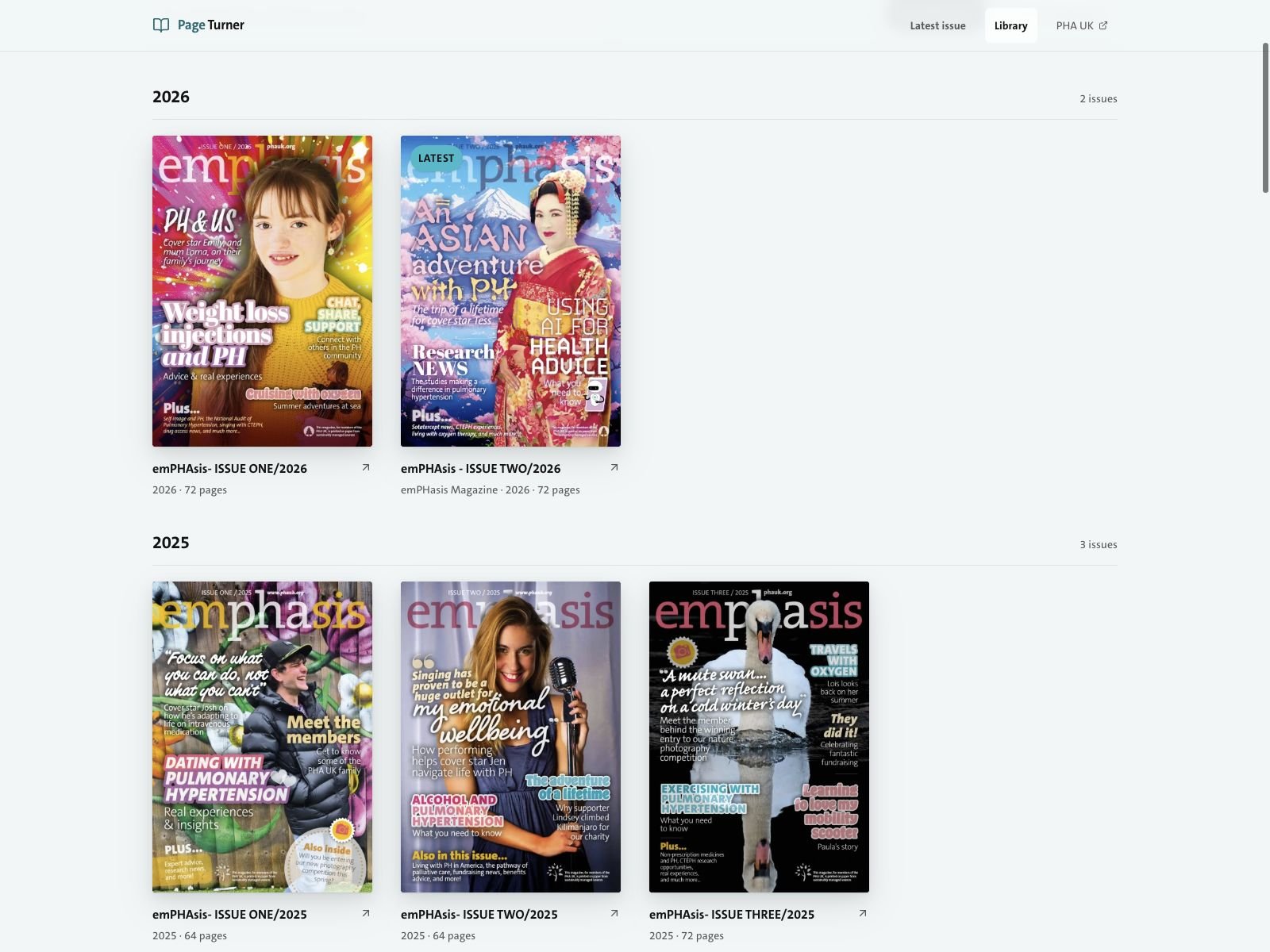The image size is (1270, 952).
Task: Click the '3 issues' count label
Action: tap(1098, 545)
